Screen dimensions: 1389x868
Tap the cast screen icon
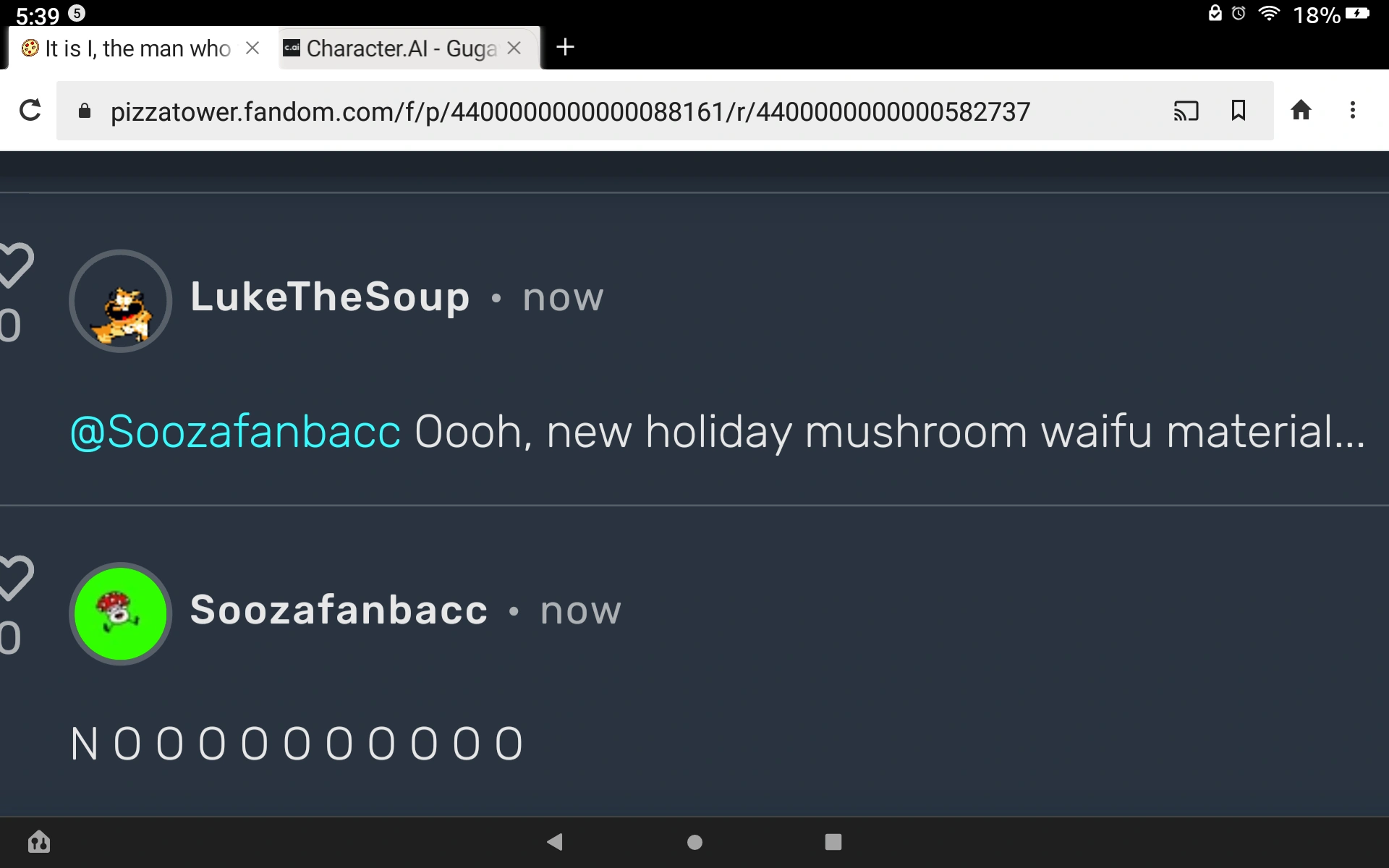(x=1186, y=111)
